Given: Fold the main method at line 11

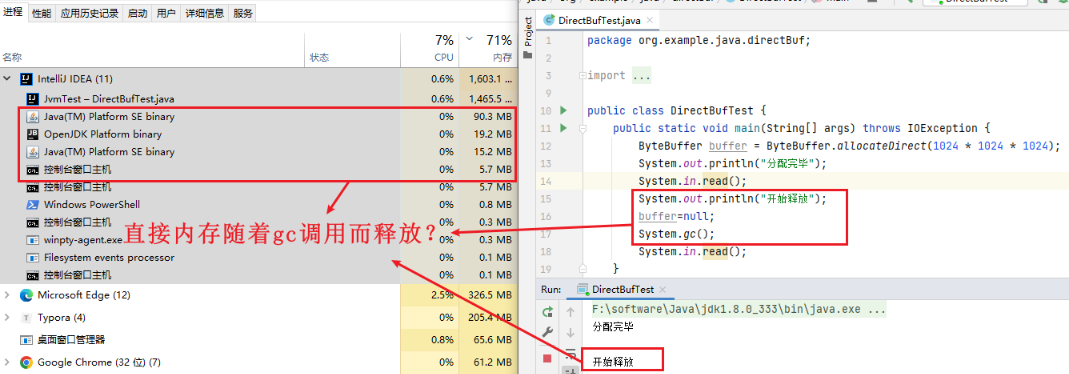Looking at the screenshot, I should pos(582,127).
